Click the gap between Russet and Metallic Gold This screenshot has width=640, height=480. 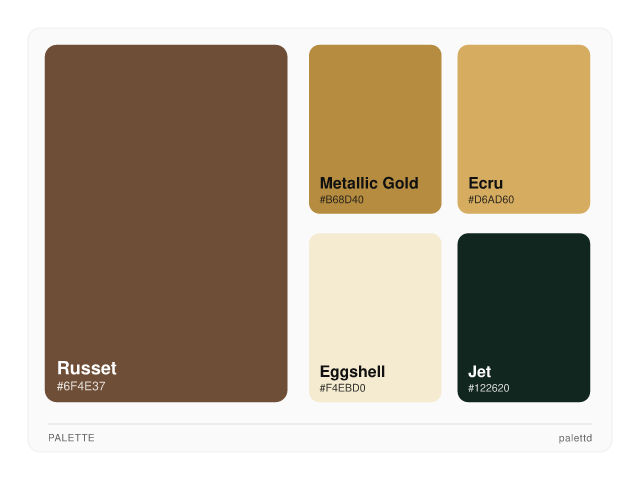tap(298, 130)
